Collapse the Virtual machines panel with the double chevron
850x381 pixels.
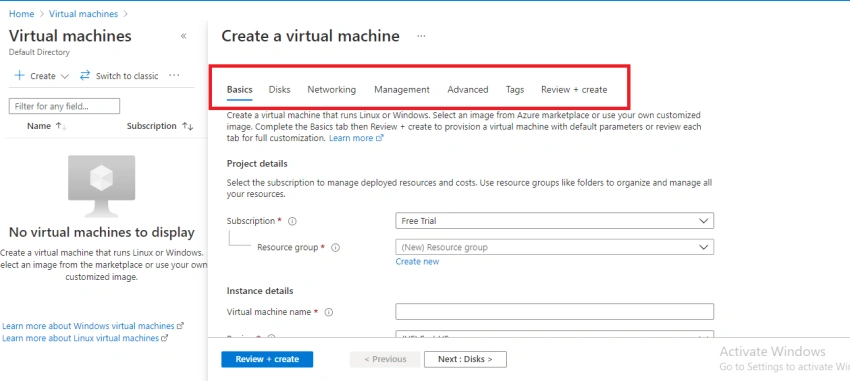(183, 36)
